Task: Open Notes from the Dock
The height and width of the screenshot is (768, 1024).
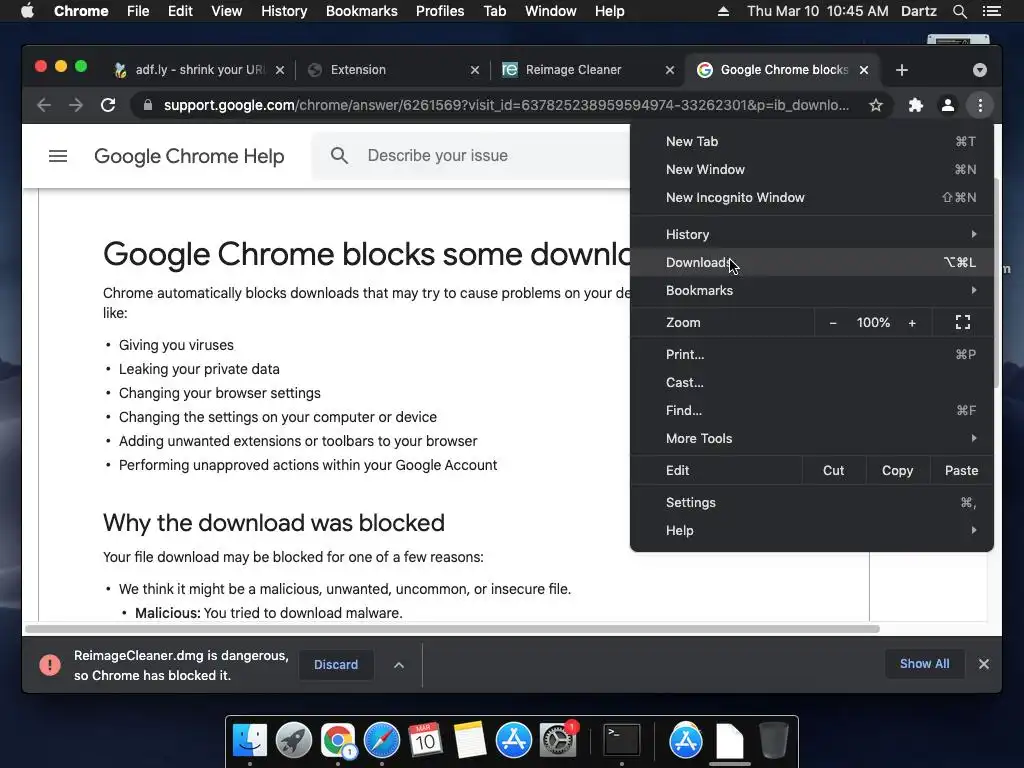Action: point(470,741)
